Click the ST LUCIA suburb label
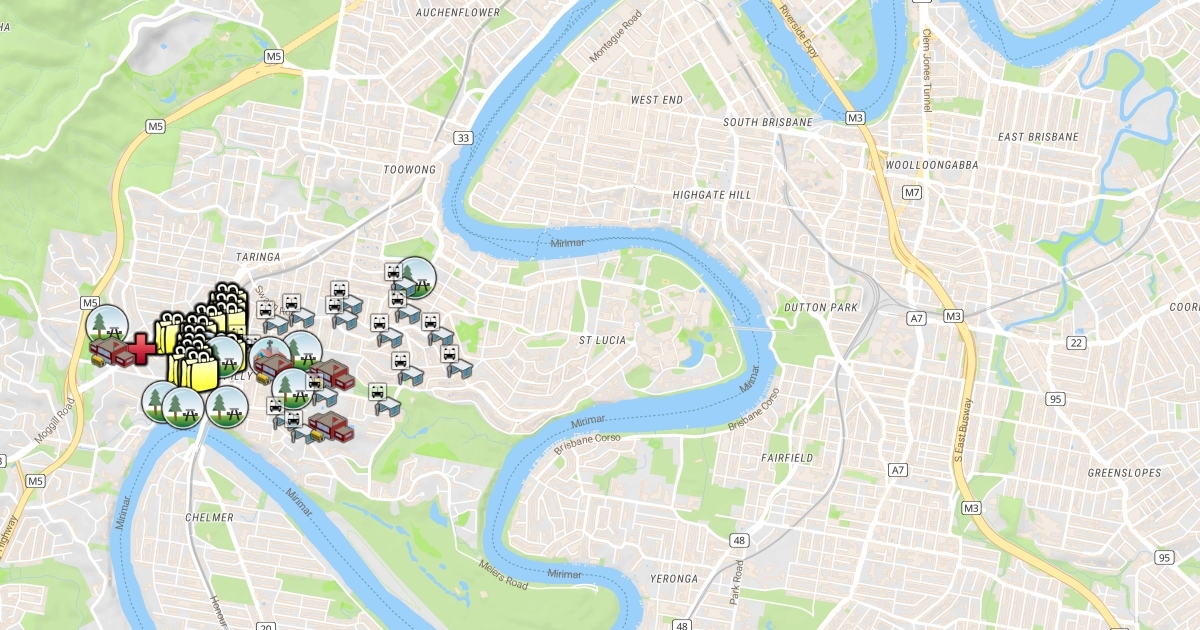 click(603, 341)
